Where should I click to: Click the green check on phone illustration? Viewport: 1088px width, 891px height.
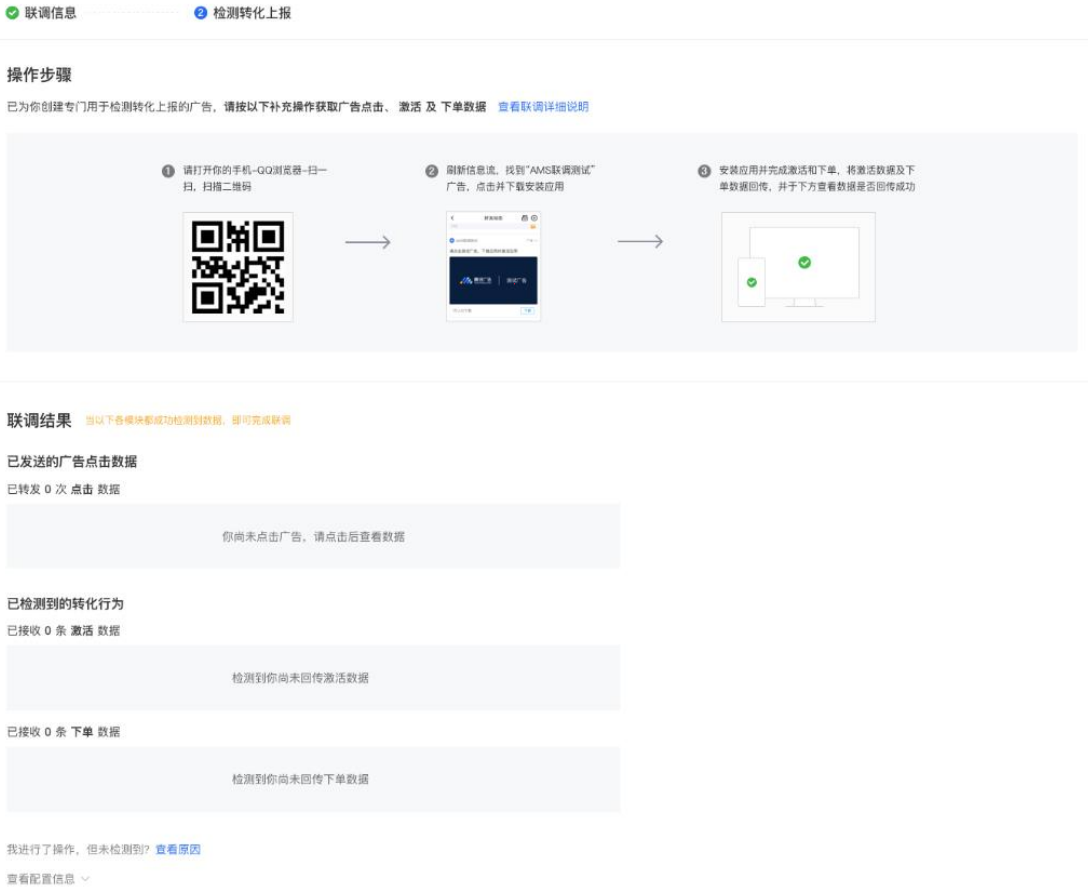(751, 282)
